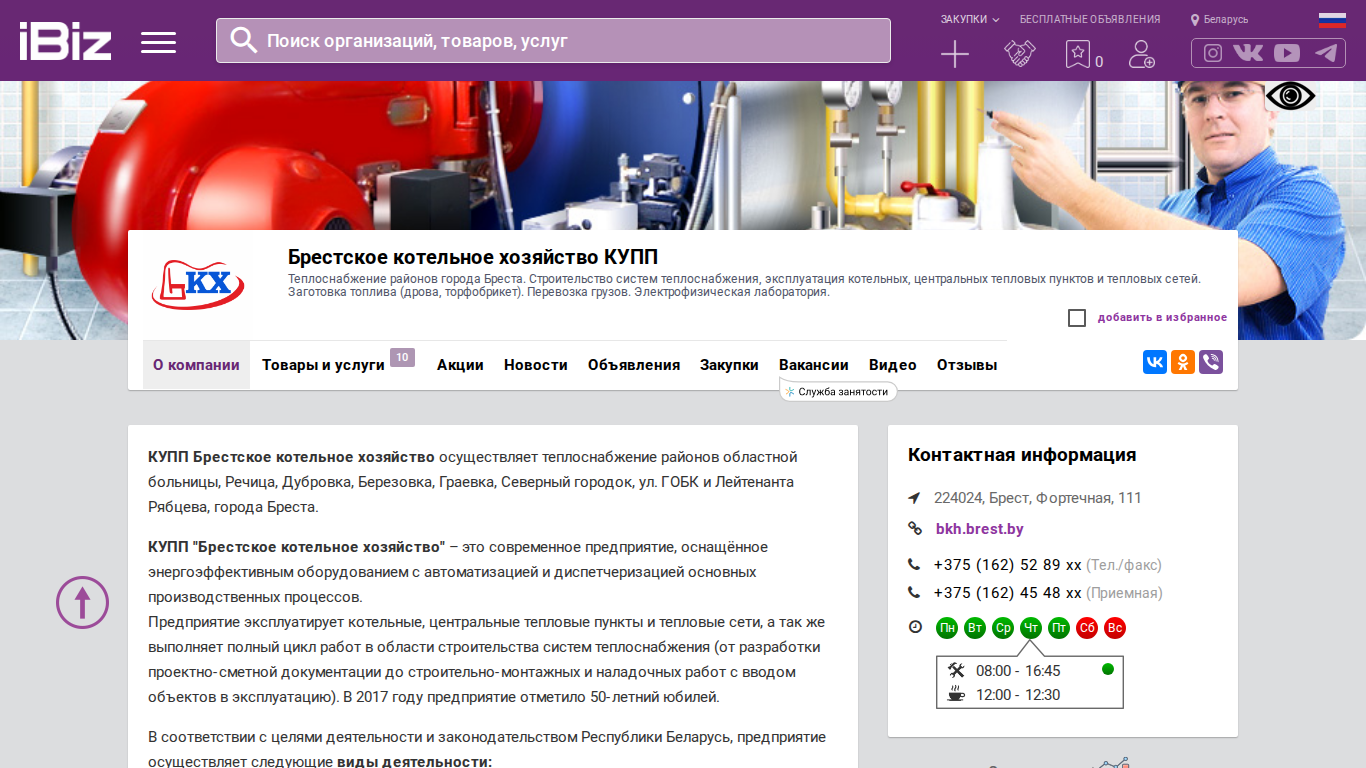The width and height of the screenshot is (1366, 768).
Task: Expand the Закупки dropdown in header
Action: (x=969, y=19)
